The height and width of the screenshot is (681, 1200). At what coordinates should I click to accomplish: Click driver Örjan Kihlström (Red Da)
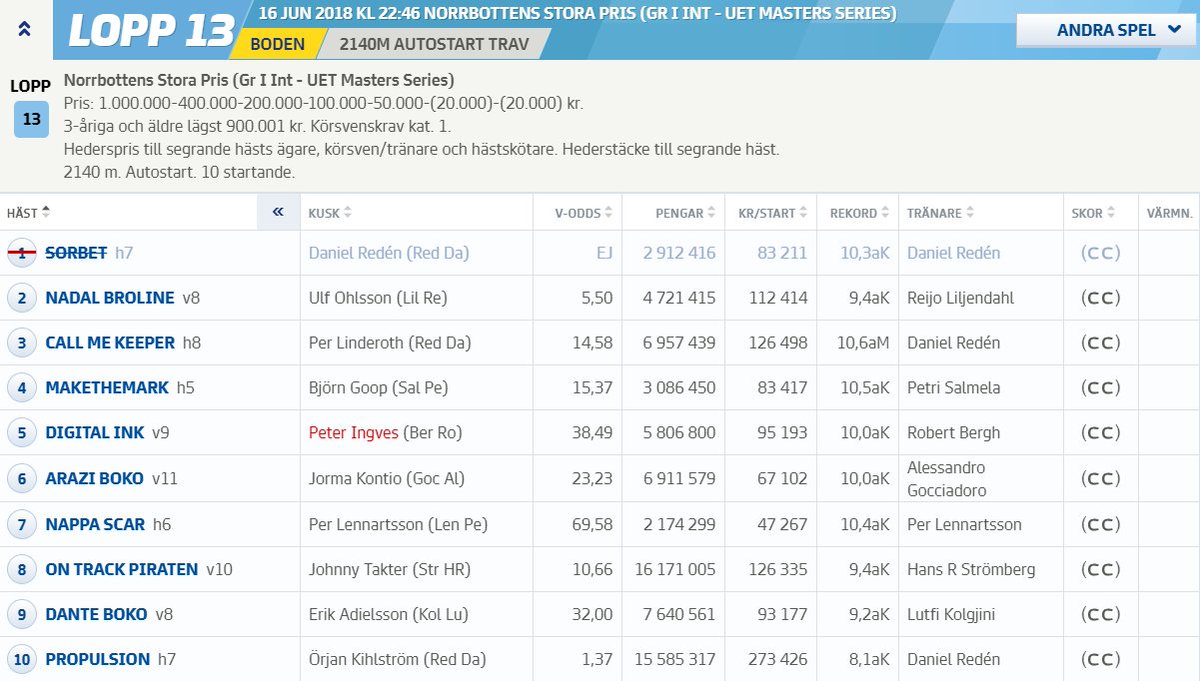[x=397, y=660]
